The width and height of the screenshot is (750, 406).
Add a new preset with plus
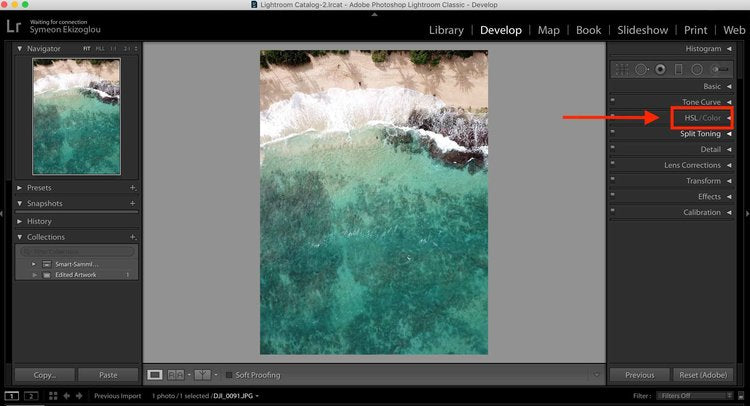pos(133,188)
